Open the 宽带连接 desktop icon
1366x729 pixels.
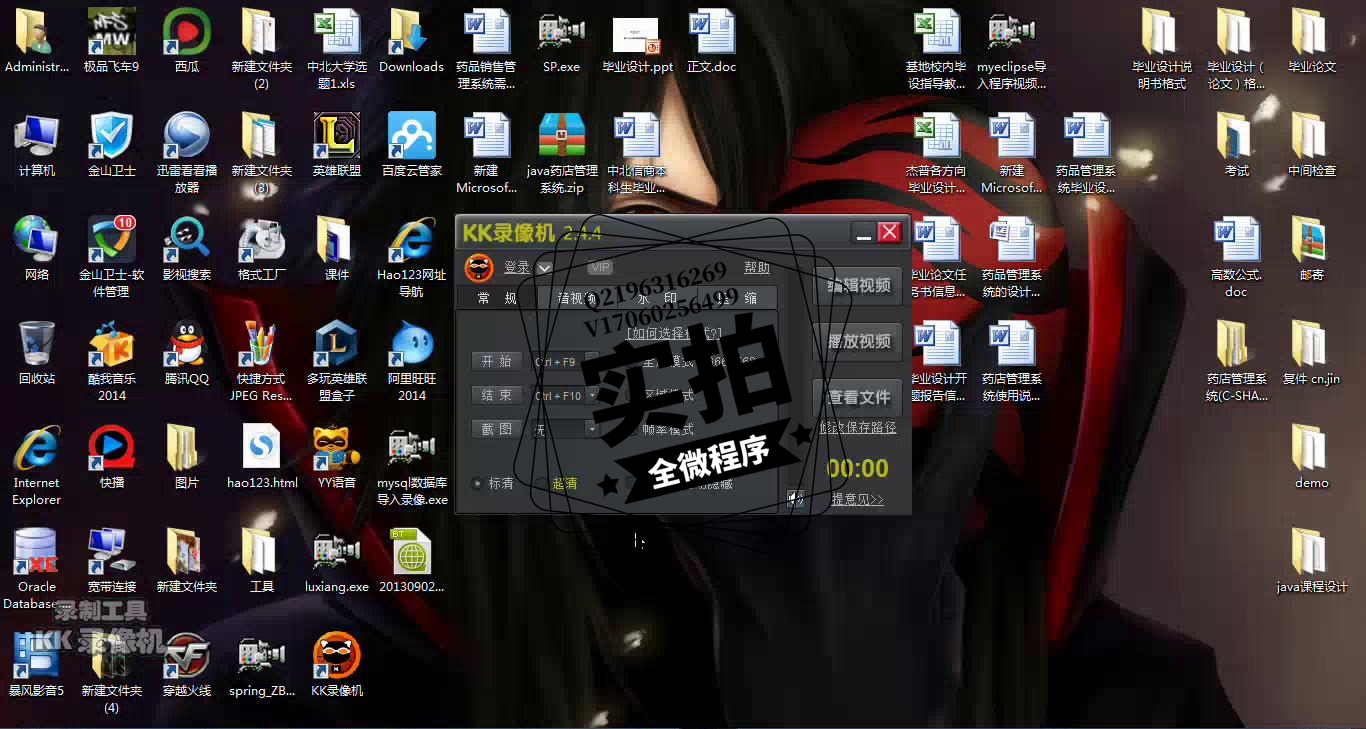111,561
